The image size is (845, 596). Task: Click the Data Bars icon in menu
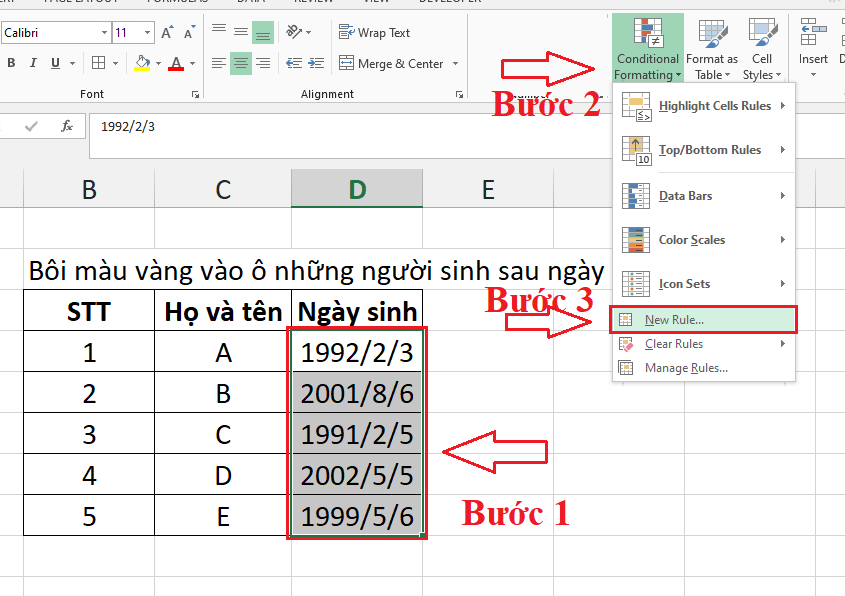click(636, 196)
